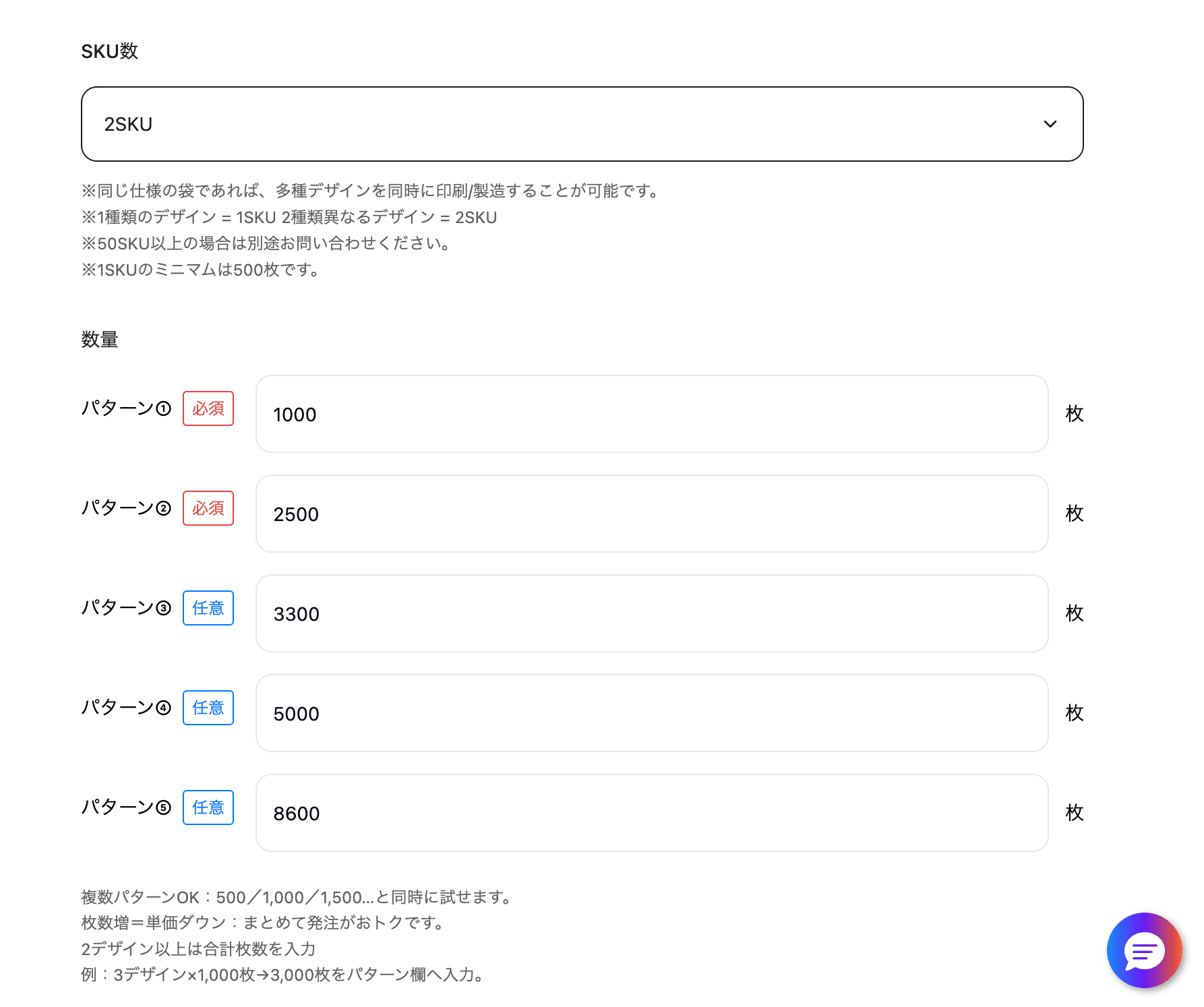Click the 必須 badge beside パターン①
The height and width of the screenshot is (1007, 1204).
point(208,408)
